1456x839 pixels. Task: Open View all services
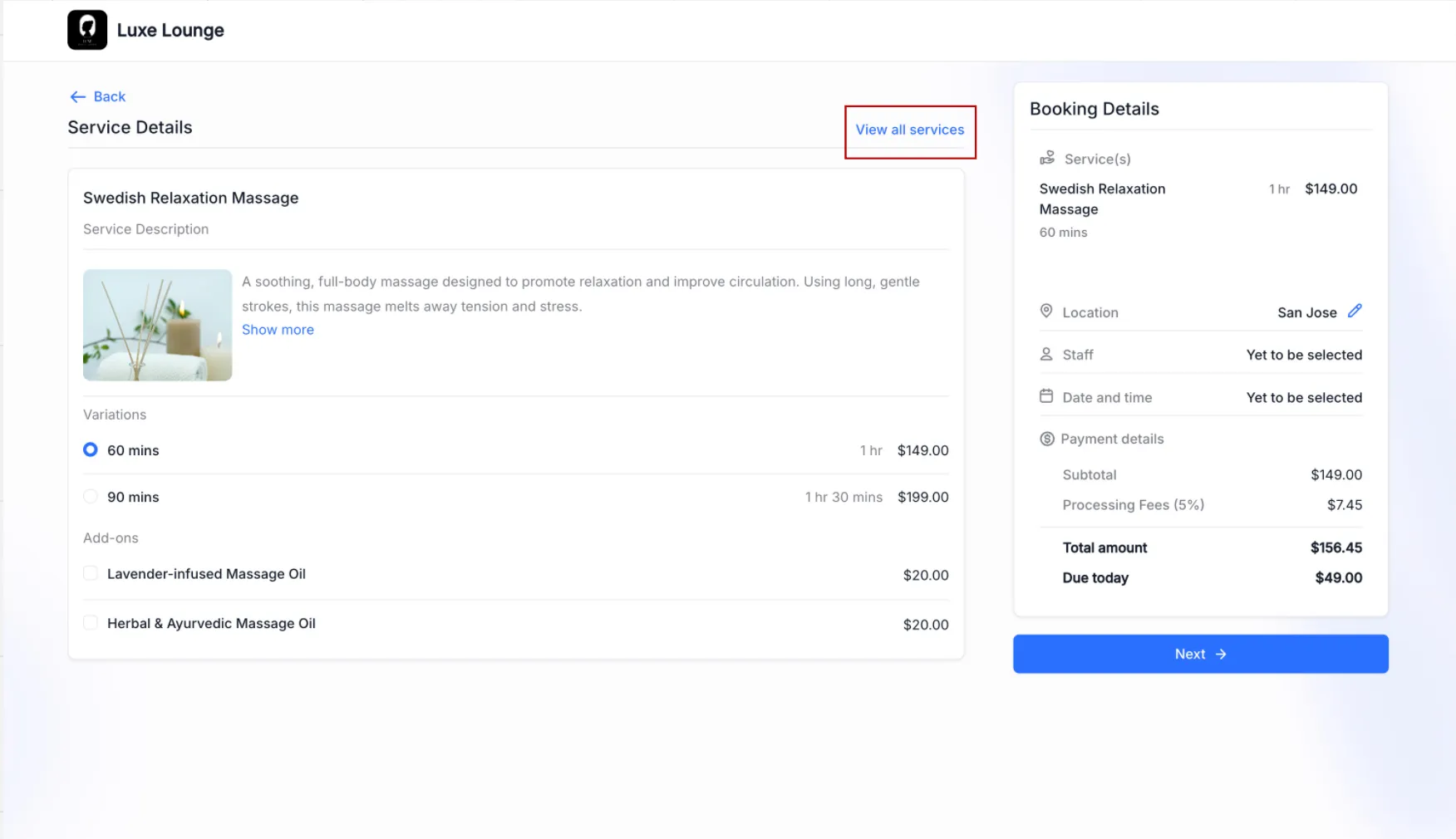coord(910,130)
